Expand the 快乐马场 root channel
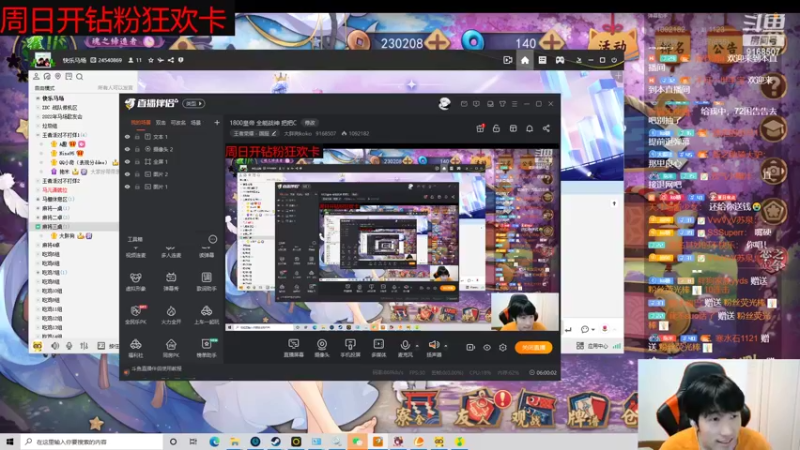800x450 pixels. 38,98
